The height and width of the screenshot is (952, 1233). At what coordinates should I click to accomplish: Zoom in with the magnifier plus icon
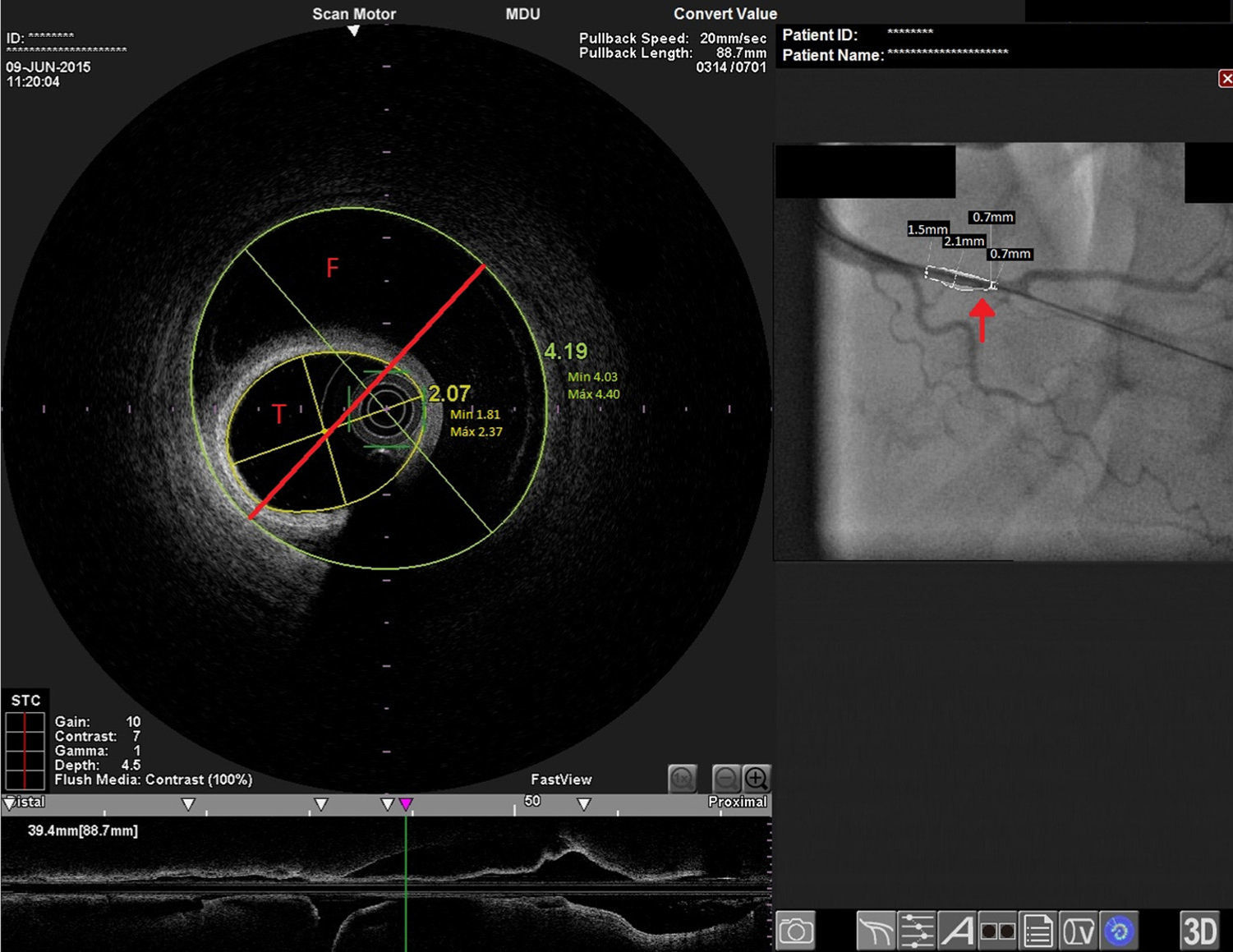coord(757,777)
